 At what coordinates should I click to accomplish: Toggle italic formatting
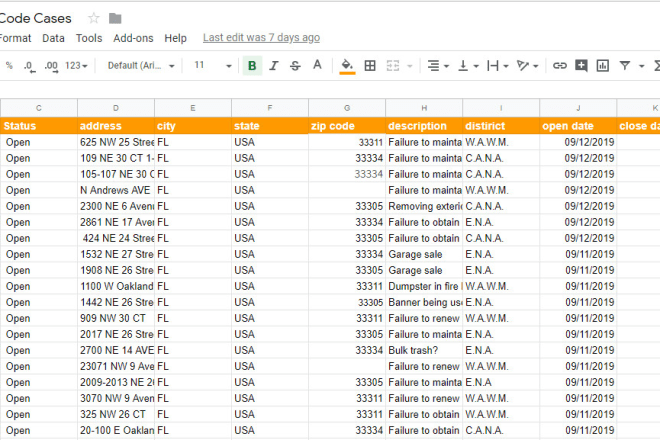click(x=274, y=66)
